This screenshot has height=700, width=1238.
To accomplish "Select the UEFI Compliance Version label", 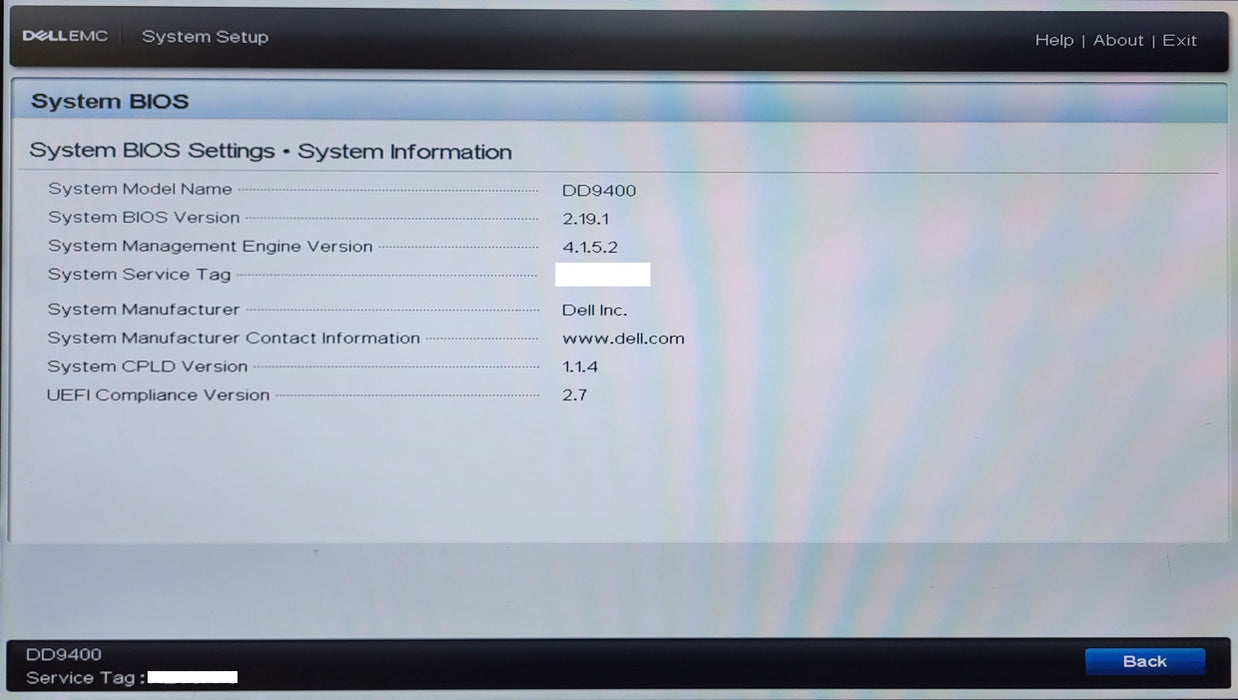I will (x=158, y=395).
